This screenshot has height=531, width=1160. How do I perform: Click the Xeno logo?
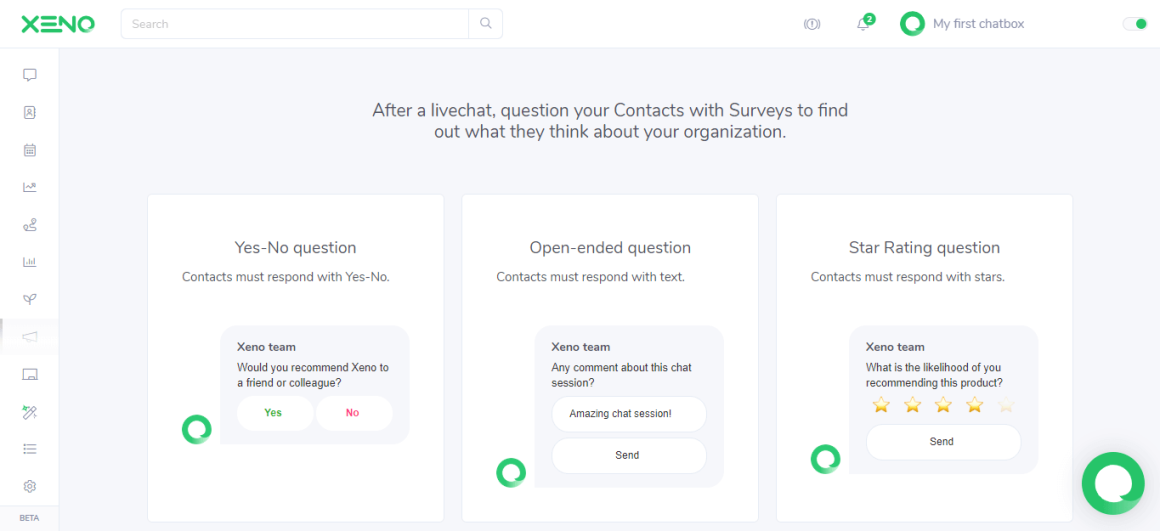tap(58, 24)
